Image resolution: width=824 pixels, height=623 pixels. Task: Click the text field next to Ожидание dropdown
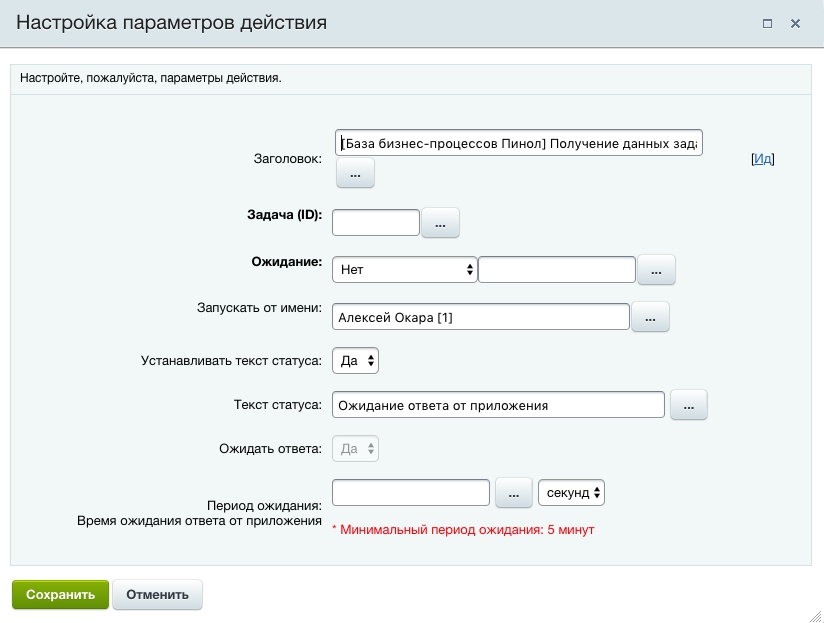[x=557, y=270]
